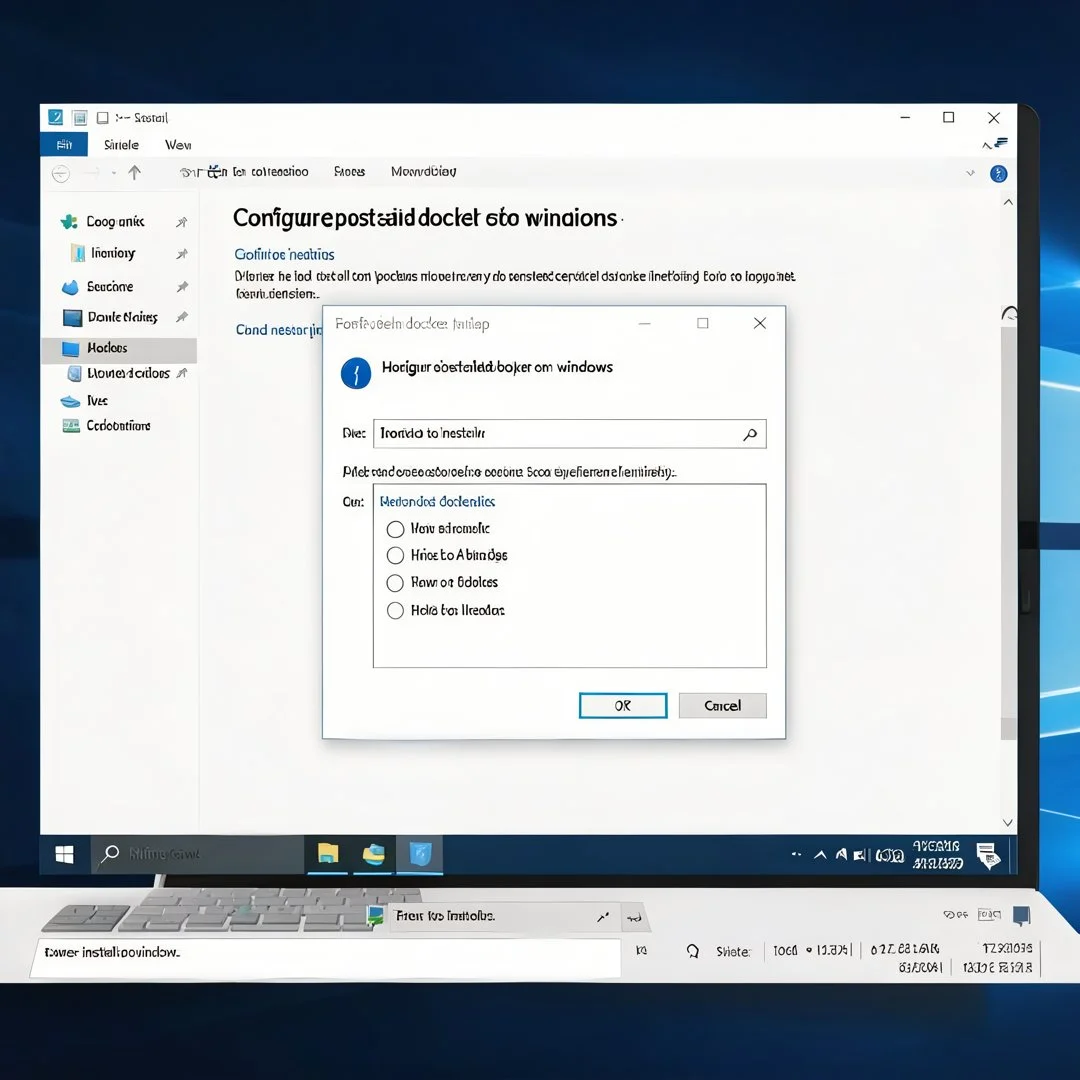Select Hoclees folder in sidebar
This screenshot has width=1080, height=1080.
tap(119, 349)
